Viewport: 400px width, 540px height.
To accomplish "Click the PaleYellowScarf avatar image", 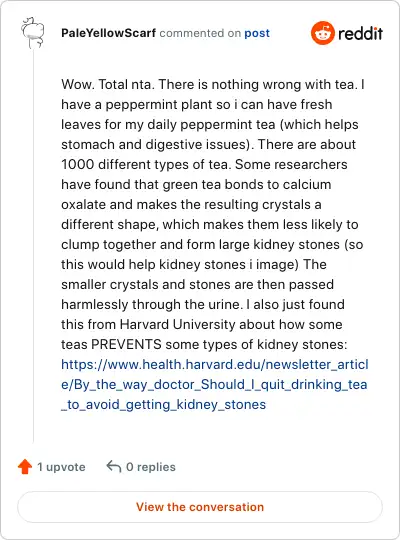I will [x=33, y=33].
